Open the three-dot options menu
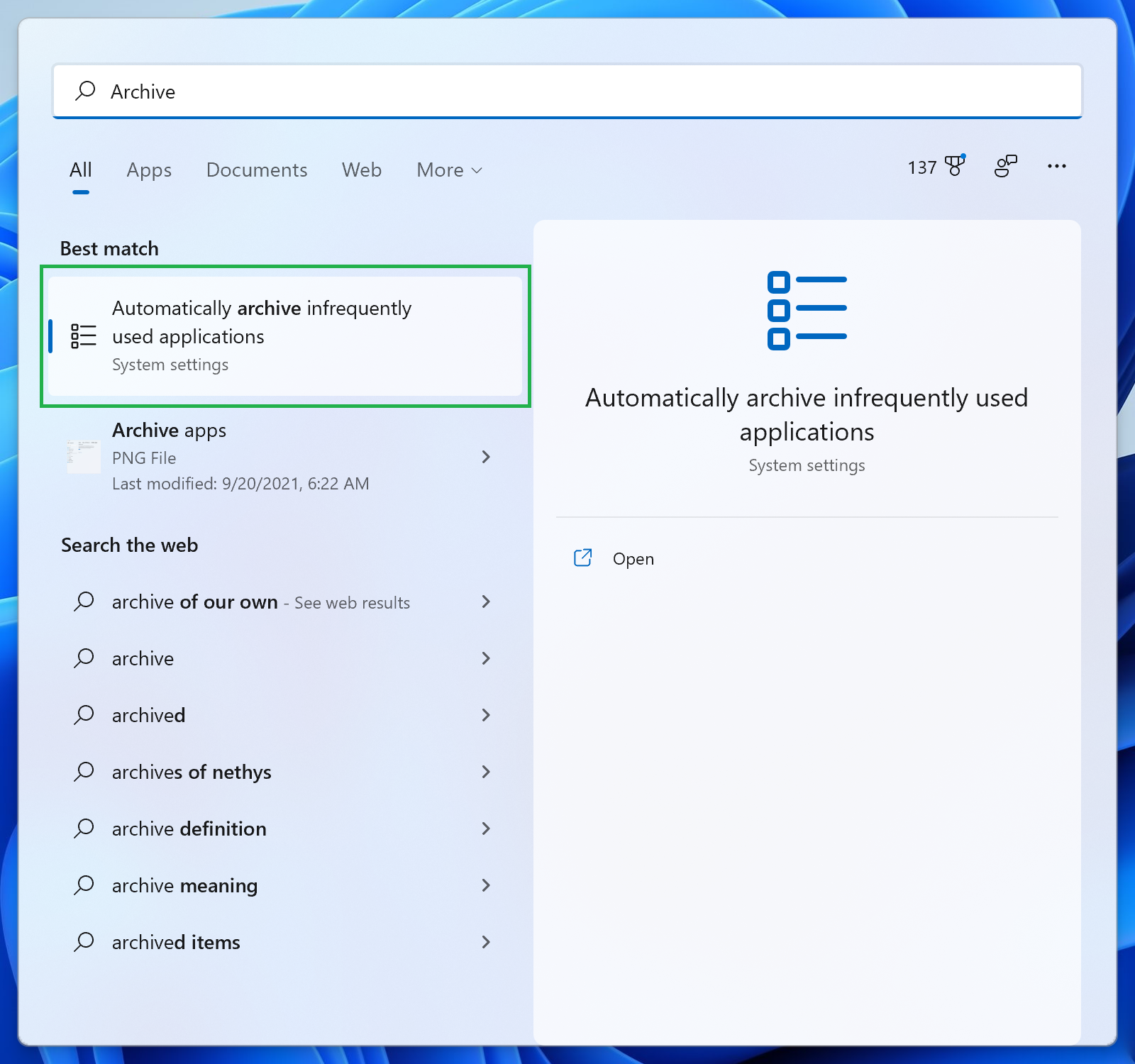The image size is (1135, 1064). click(x=1056, y=166)
